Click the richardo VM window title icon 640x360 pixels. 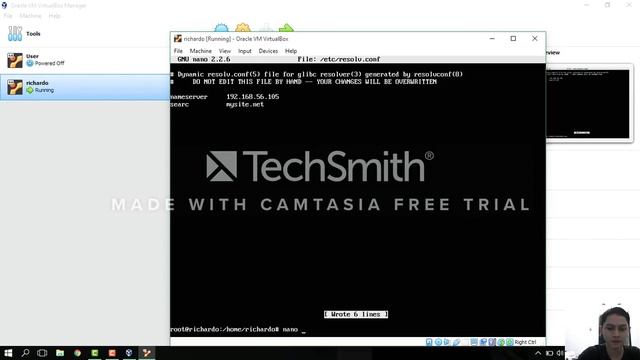point(178,39)
